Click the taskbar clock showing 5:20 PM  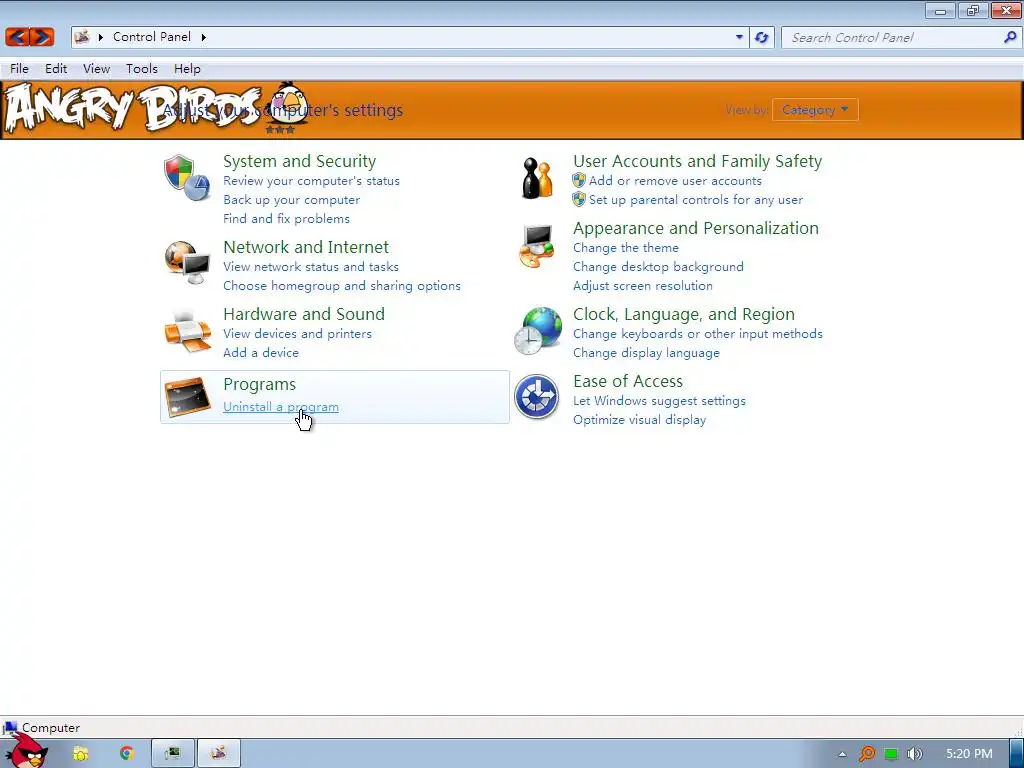click(x=969, y=754)
